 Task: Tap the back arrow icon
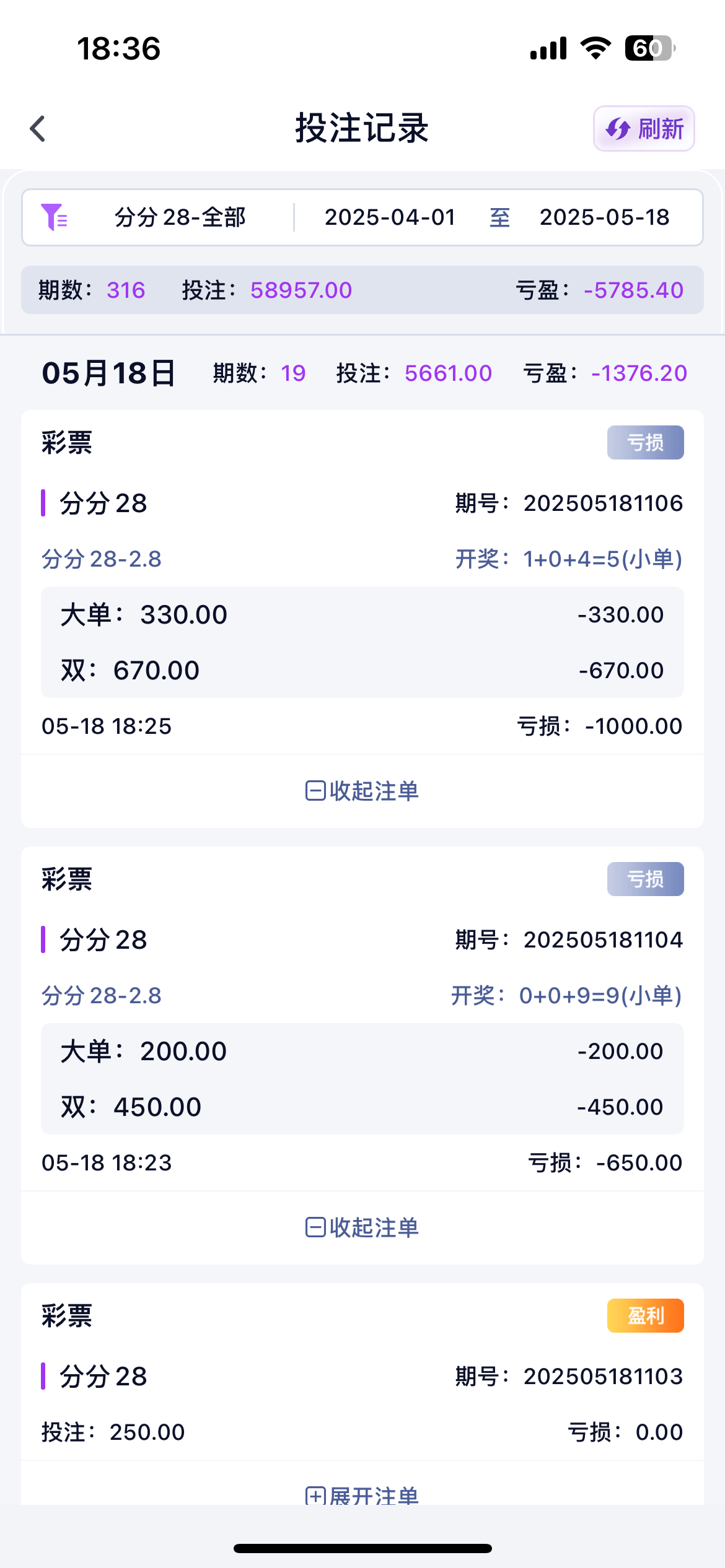tap(38, 129)
